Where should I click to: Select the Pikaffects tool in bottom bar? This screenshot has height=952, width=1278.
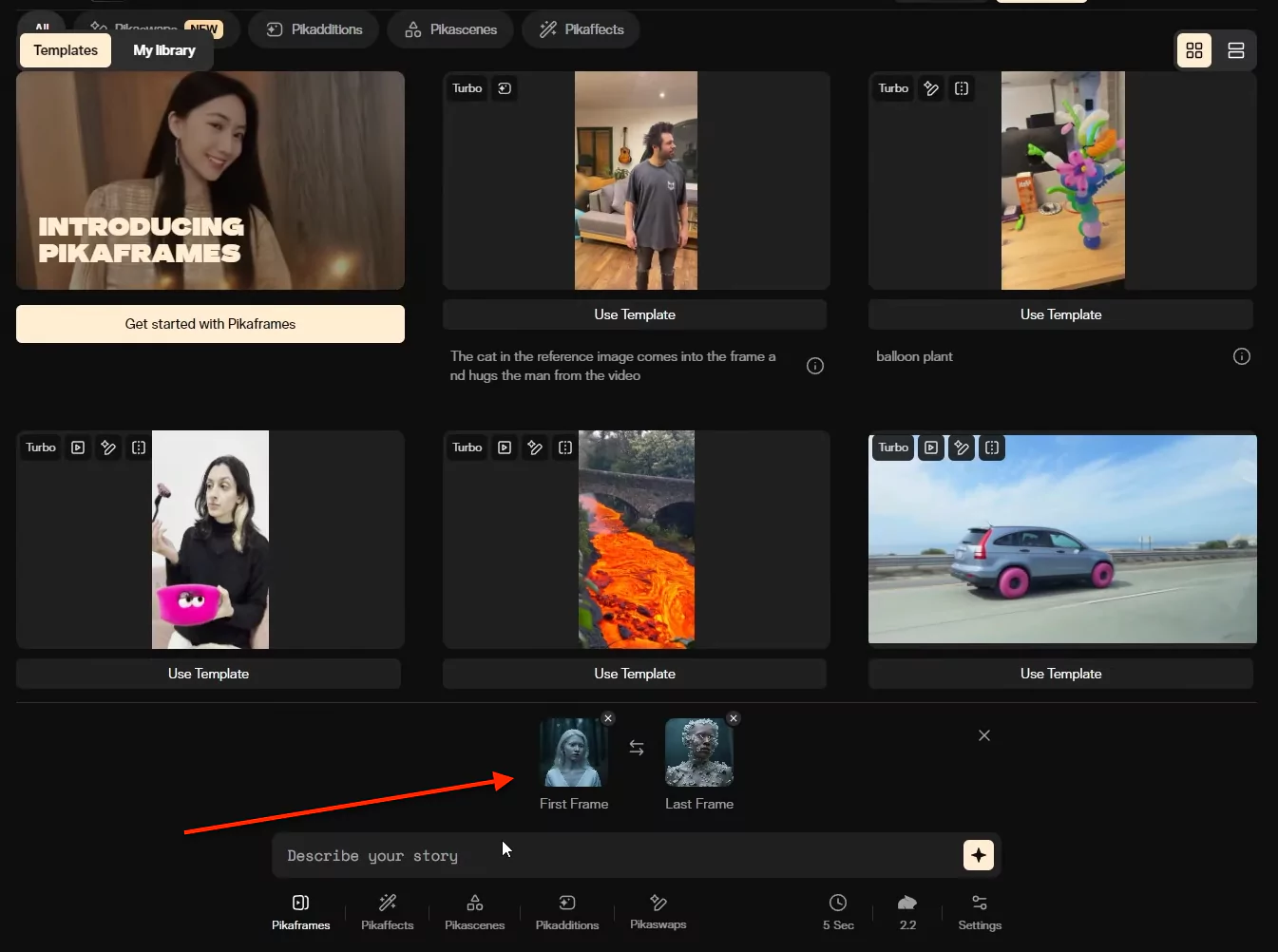[388, 912]
